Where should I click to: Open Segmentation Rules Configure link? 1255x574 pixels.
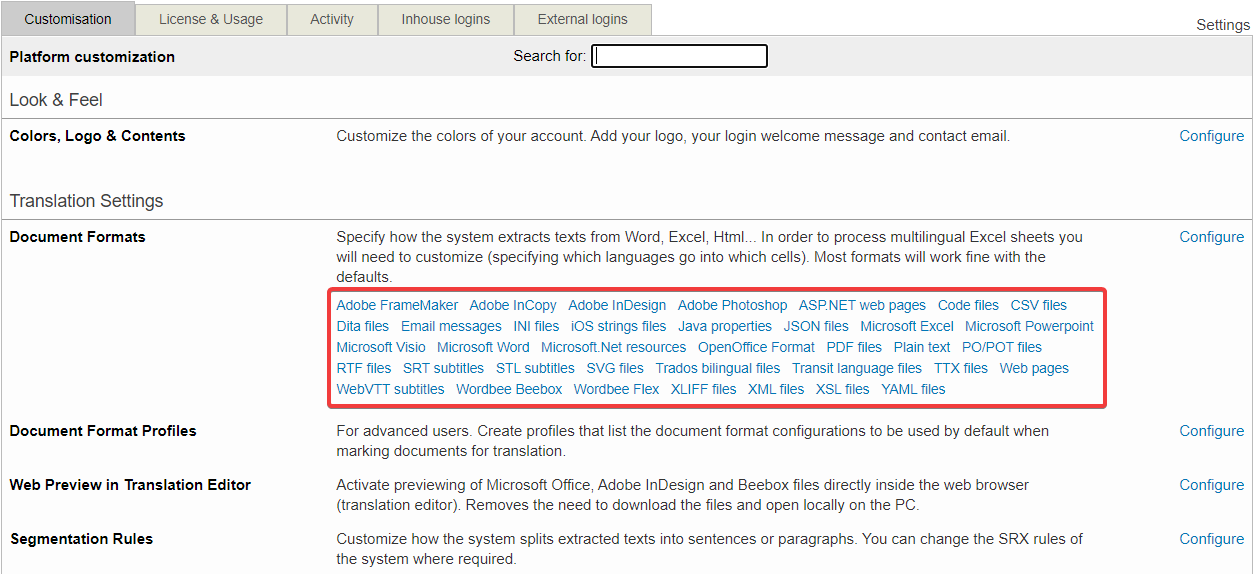[x=1211, y=539]
